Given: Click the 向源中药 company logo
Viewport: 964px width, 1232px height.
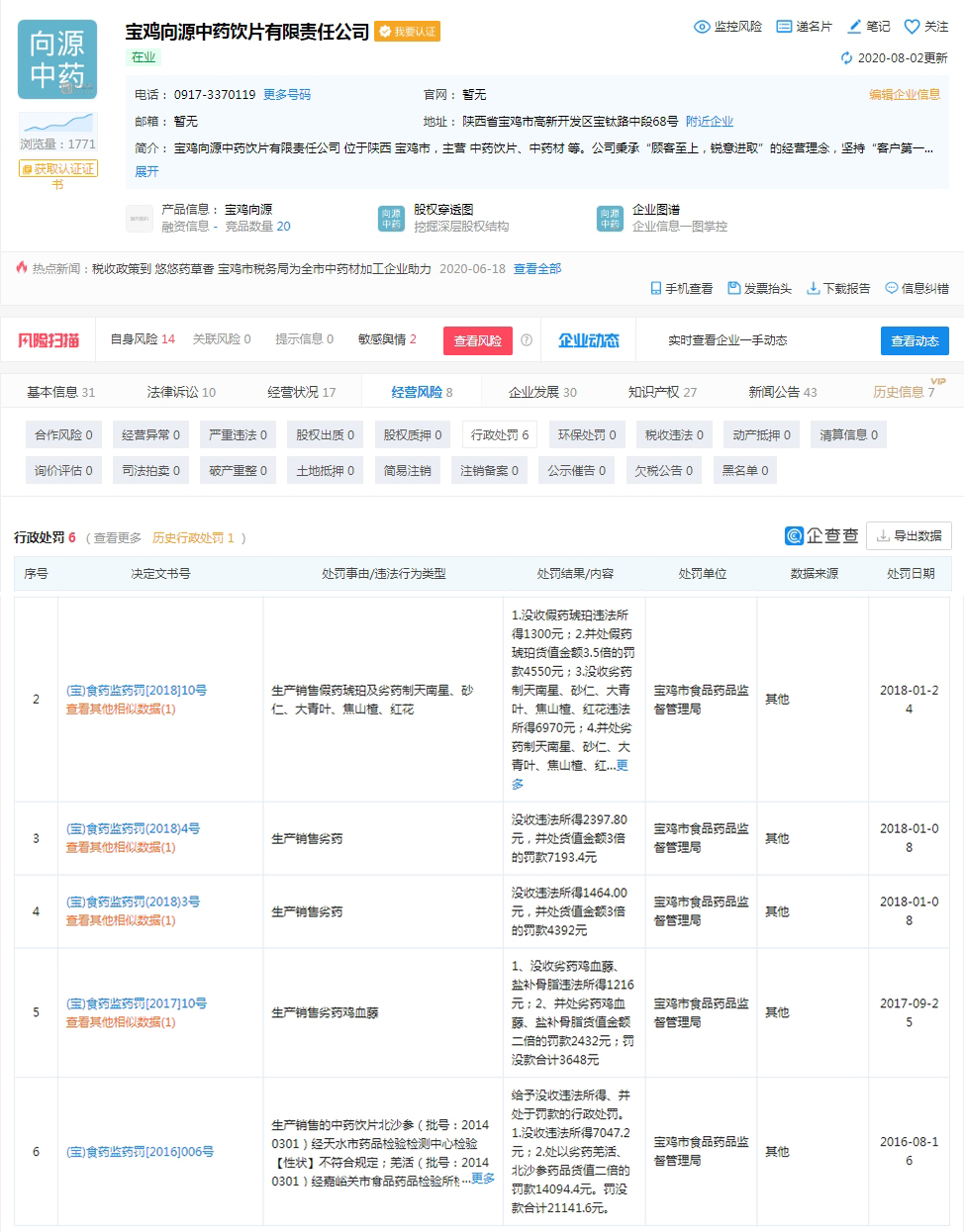Looking at the screenshot, I should point(56,59).
